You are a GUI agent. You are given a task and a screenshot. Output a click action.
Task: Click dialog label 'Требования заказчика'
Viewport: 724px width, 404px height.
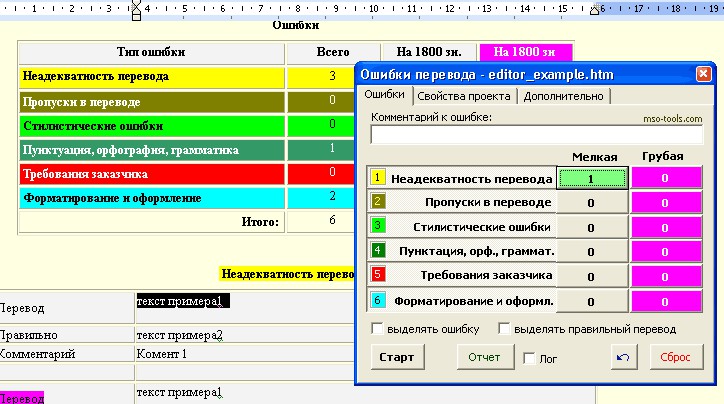click(x=486, y=275)
